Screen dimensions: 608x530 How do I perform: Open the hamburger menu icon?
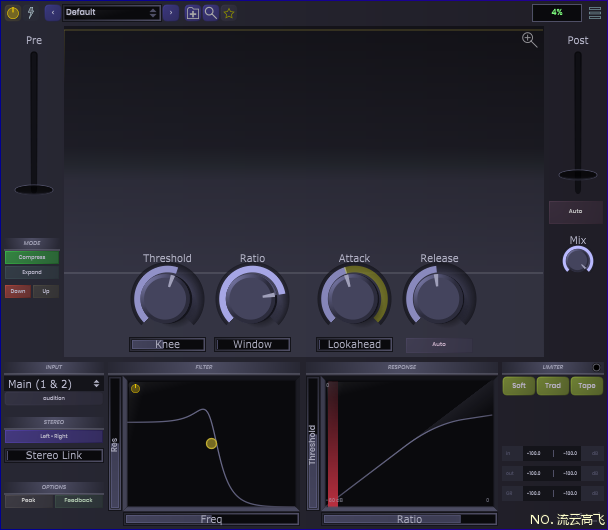(x=595, y=13)
